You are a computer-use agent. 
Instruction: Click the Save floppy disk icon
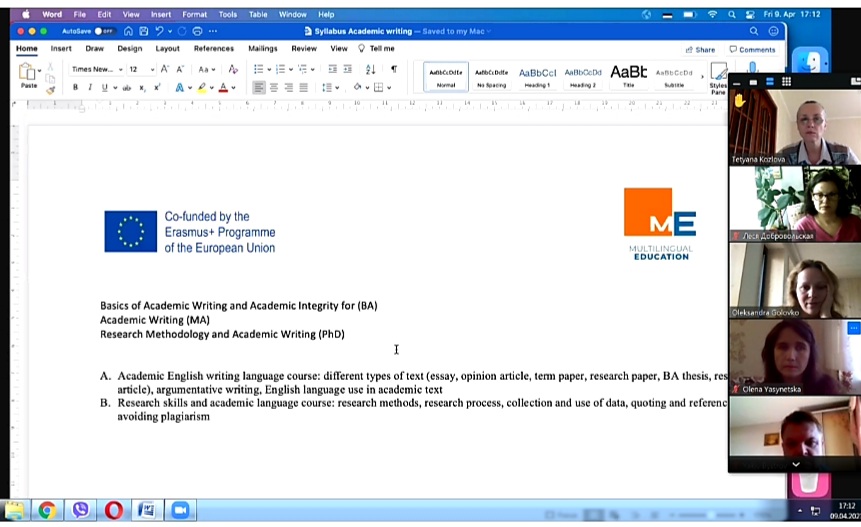point(143,31)
